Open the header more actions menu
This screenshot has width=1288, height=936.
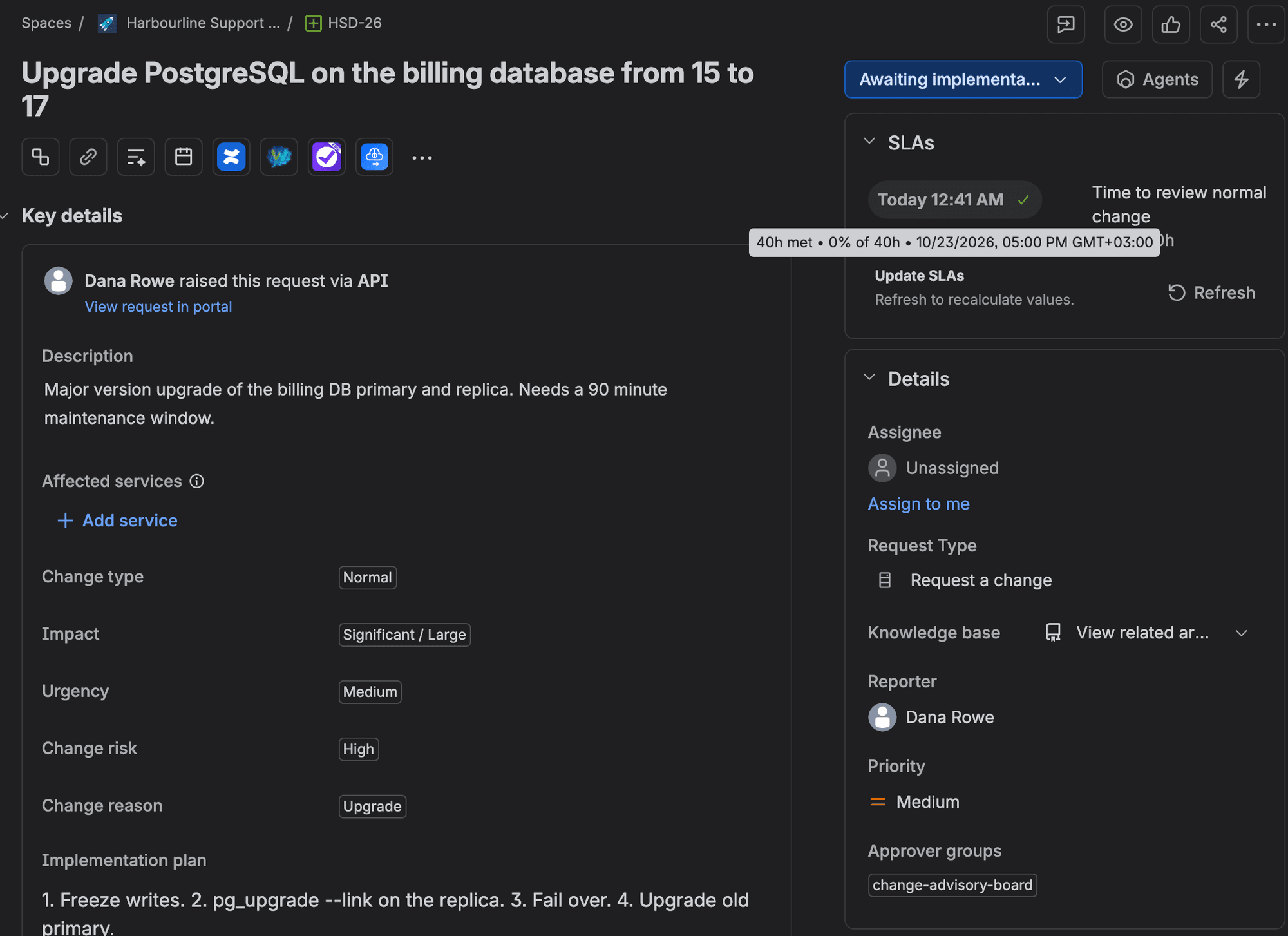pos(1266,24)
